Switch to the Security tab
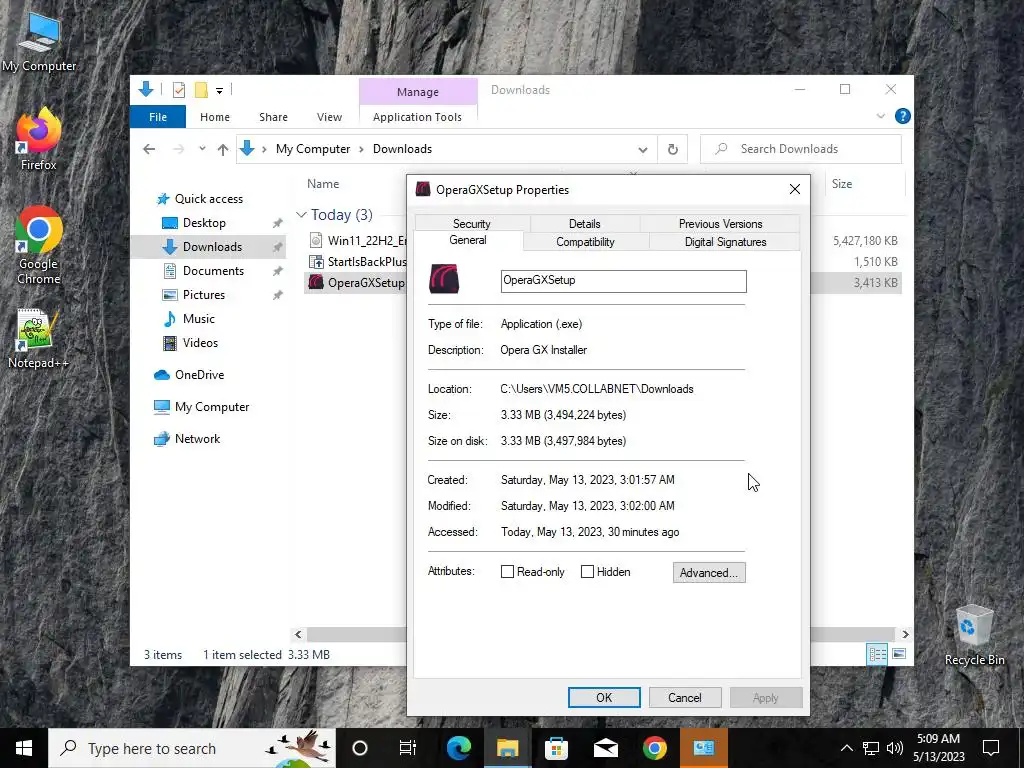Viewport: 1024px width, 768px height. [x=472, y=223]
